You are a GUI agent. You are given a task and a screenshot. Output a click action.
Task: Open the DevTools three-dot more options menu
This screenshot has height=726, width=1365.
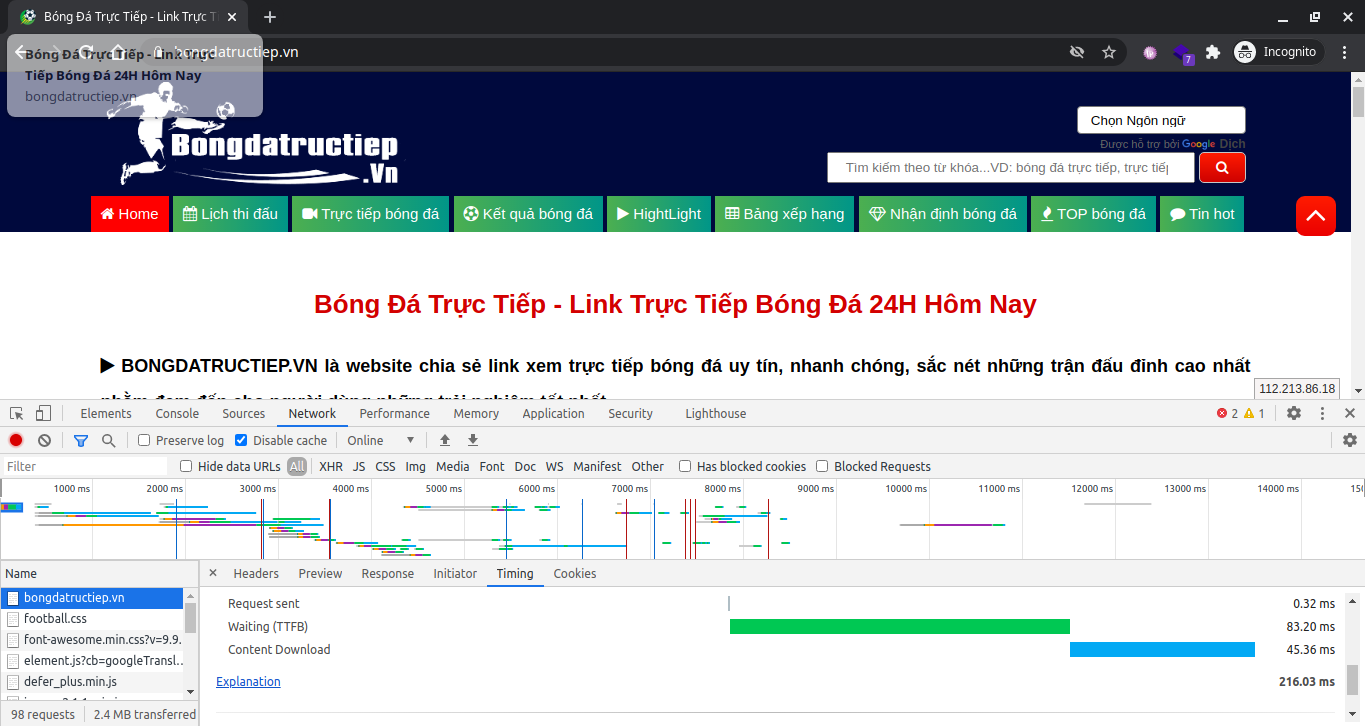coord(1323,413)
